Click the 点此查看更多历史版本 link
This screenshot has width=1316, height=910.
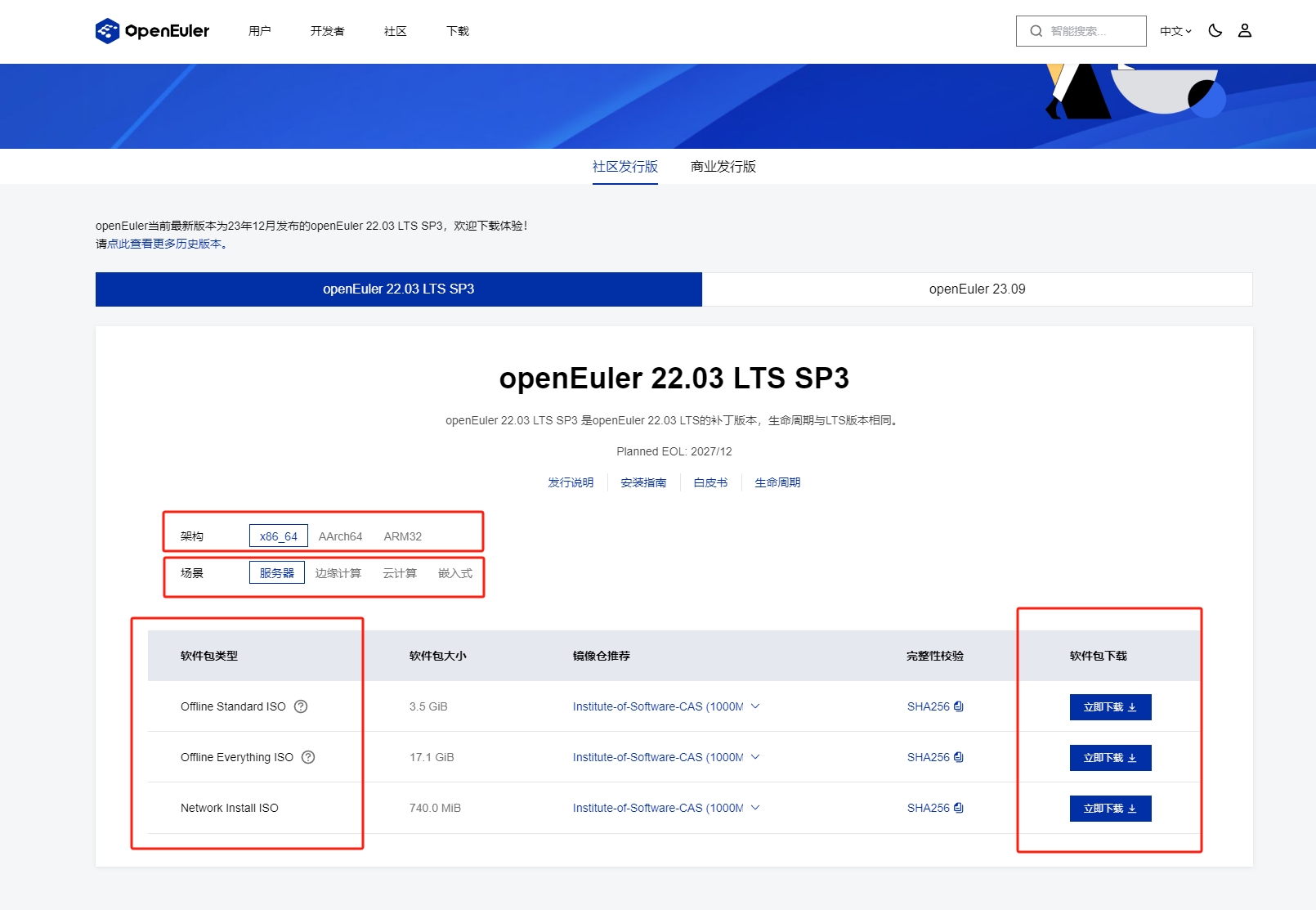(x=164, y=244)
